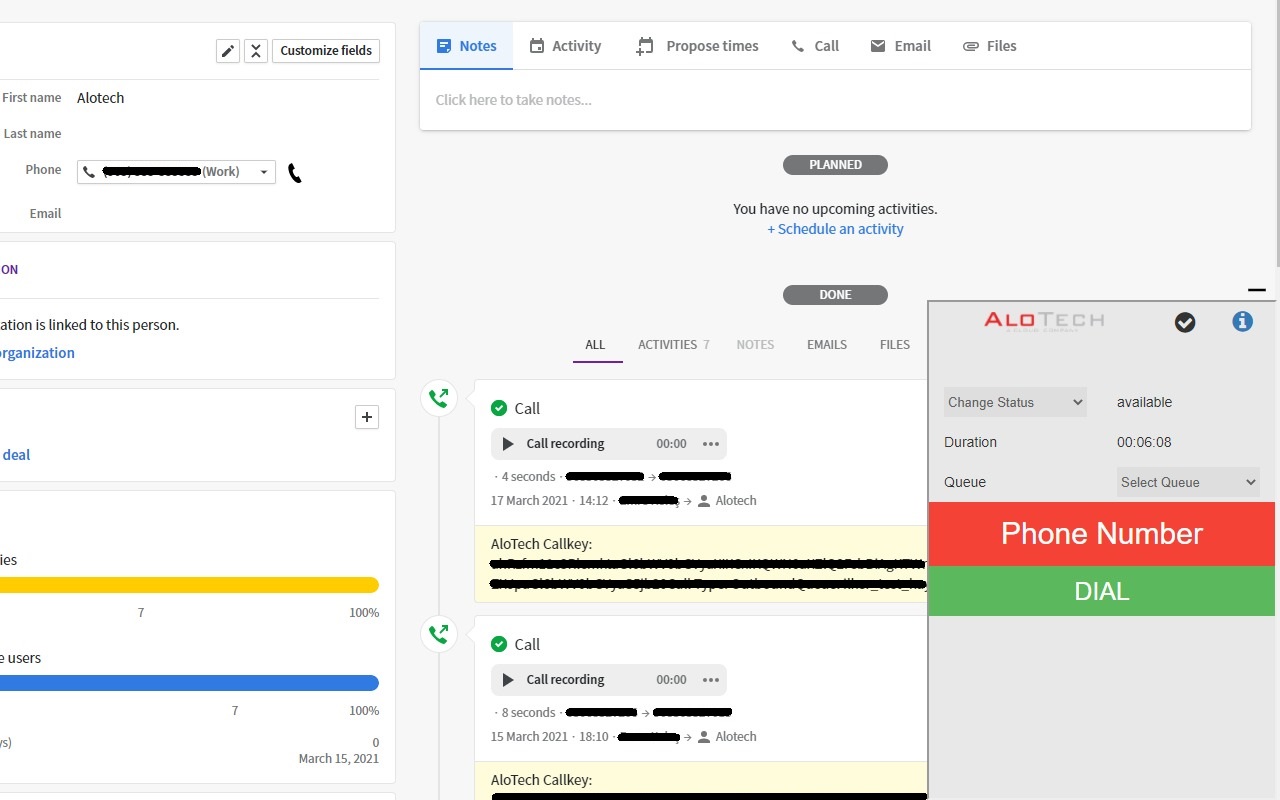This screenshot has width=1280, height=800.
Task: Open the Files tab
Action: pos(989,46)
